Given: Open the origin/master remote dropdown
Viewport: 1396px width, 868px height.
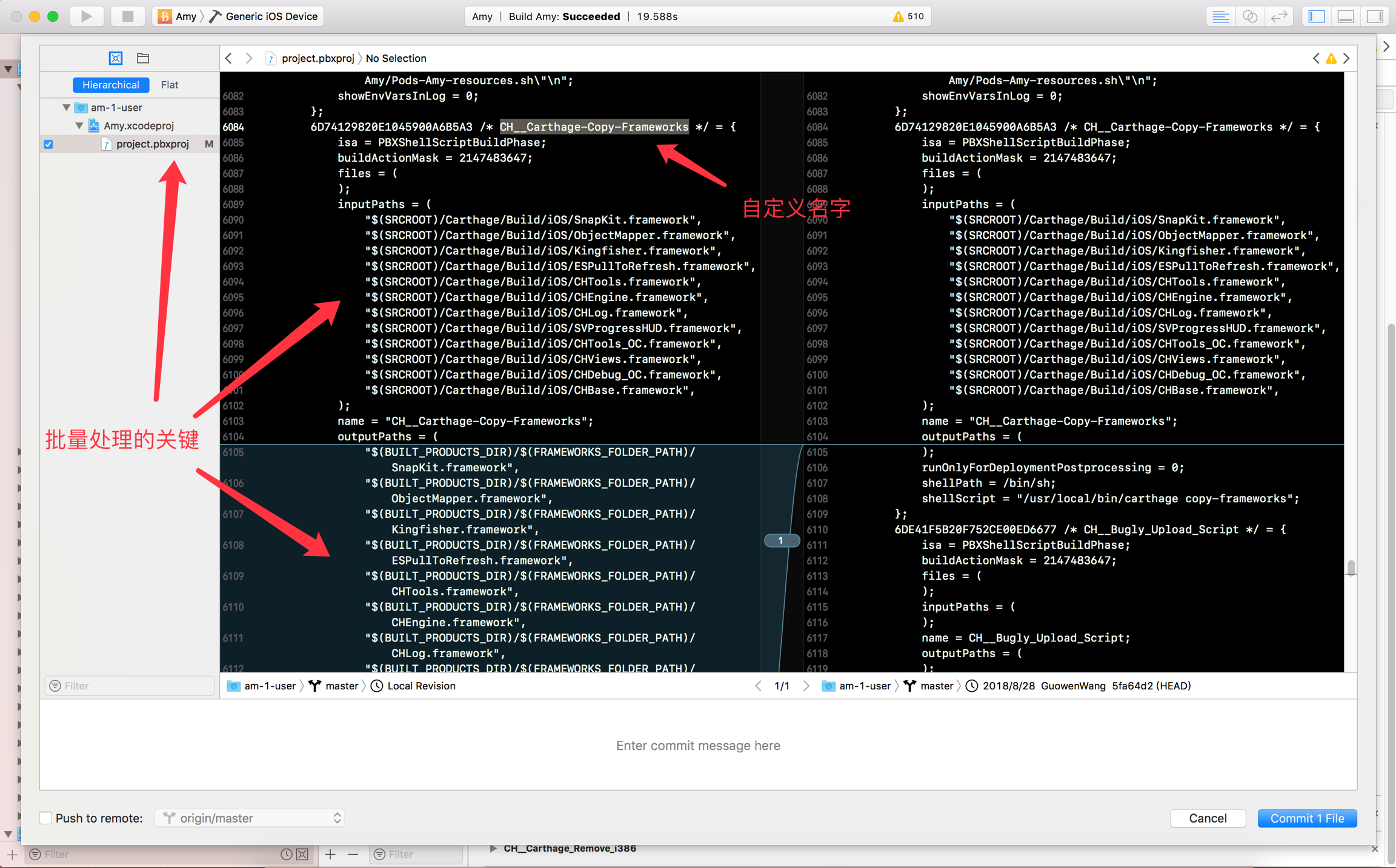Looking at the screenshot, I should (x=250, y=818).
